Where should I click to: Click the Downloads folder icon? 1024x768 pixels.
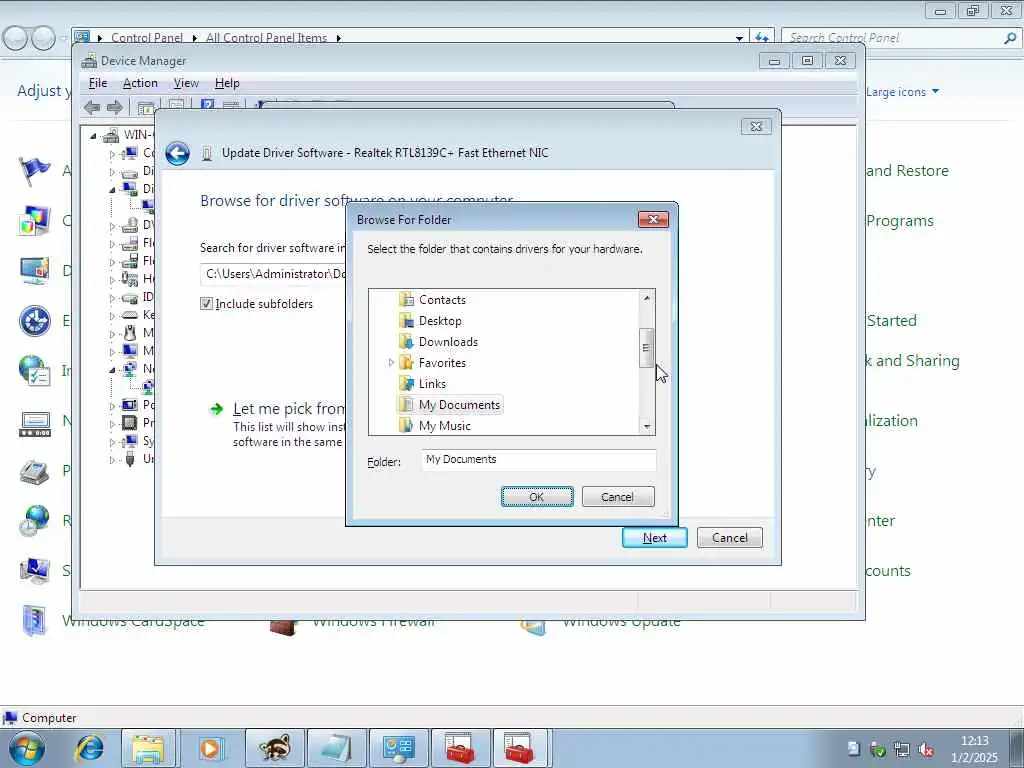click(x=406, y=342)
